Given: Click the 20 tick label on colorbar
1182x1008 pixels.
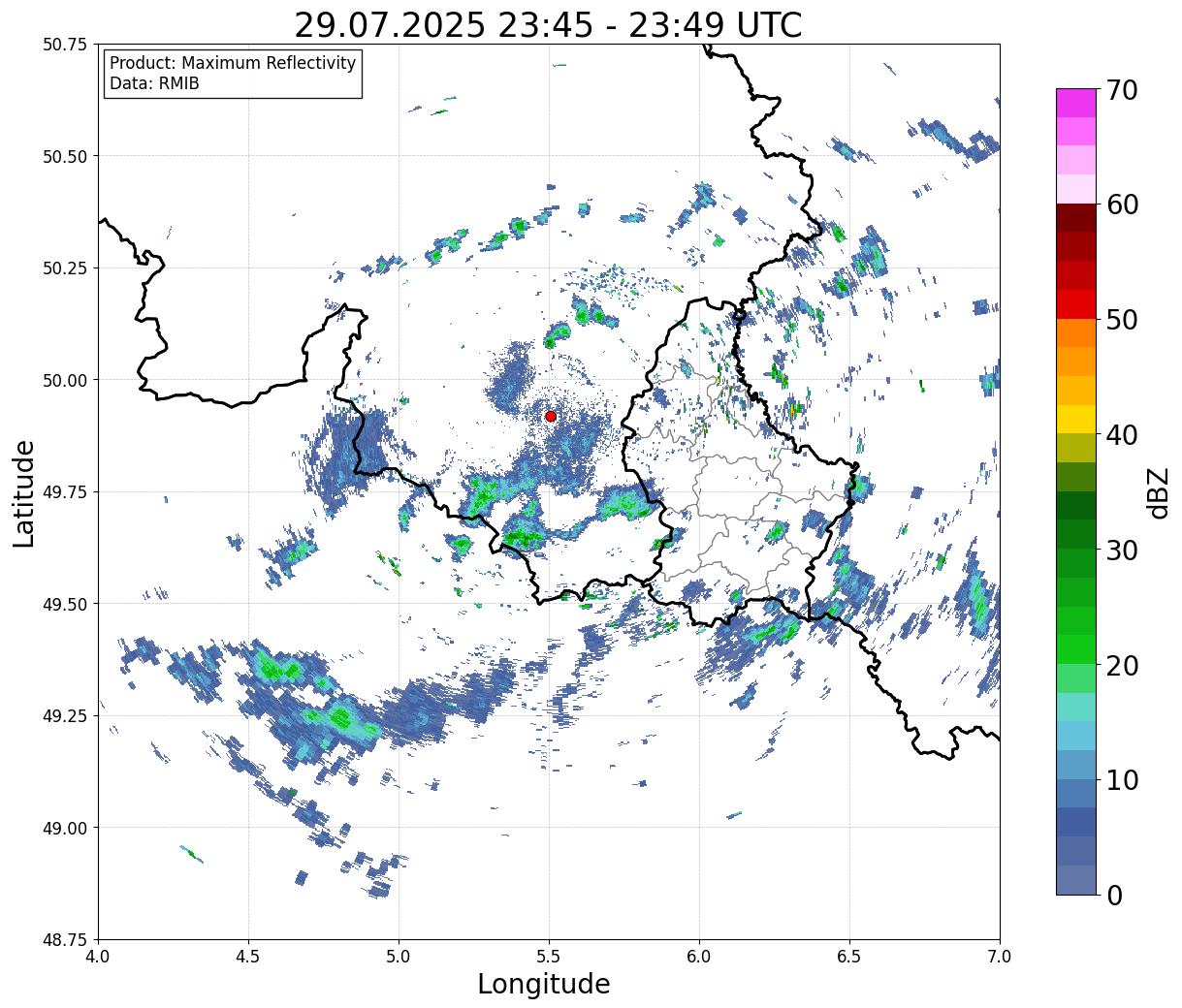Looking at the screenshot, I should [x=1121, y=666].
